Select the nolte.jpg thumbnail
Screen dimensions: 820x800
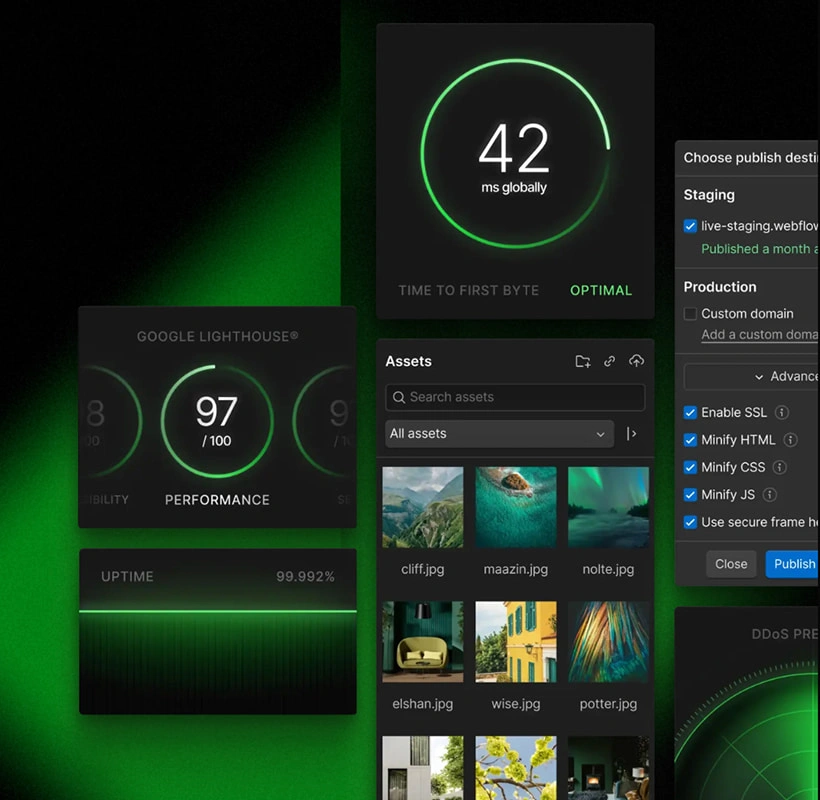click(x=608, y=507)
